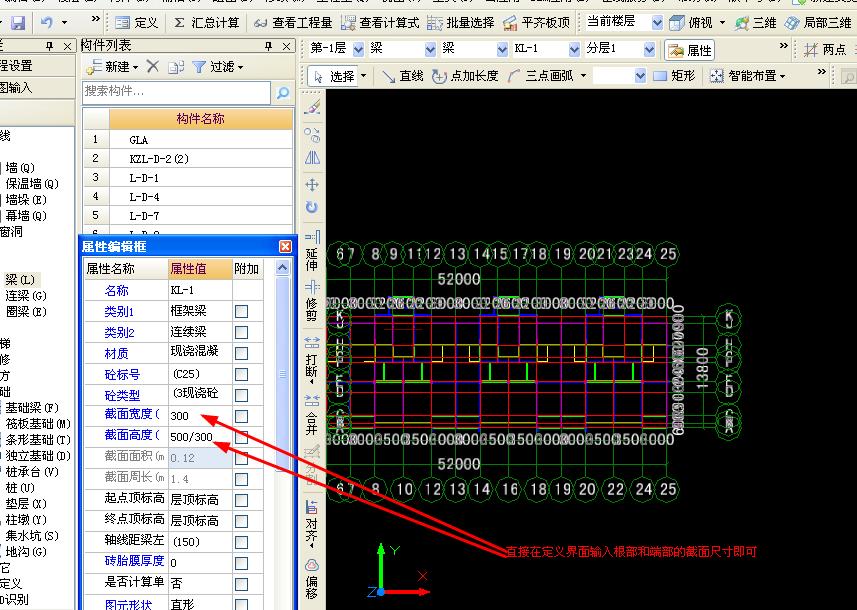Switch to 俯视 top view
The image size is (857, 610).
click(691, 23)
